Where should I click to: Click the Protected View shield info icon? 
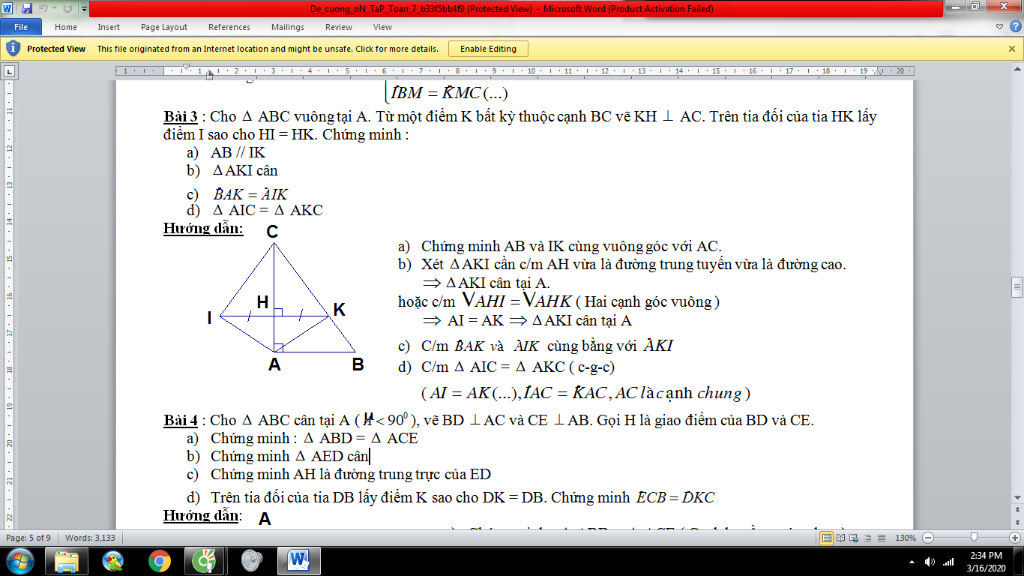tap(12, 48)
